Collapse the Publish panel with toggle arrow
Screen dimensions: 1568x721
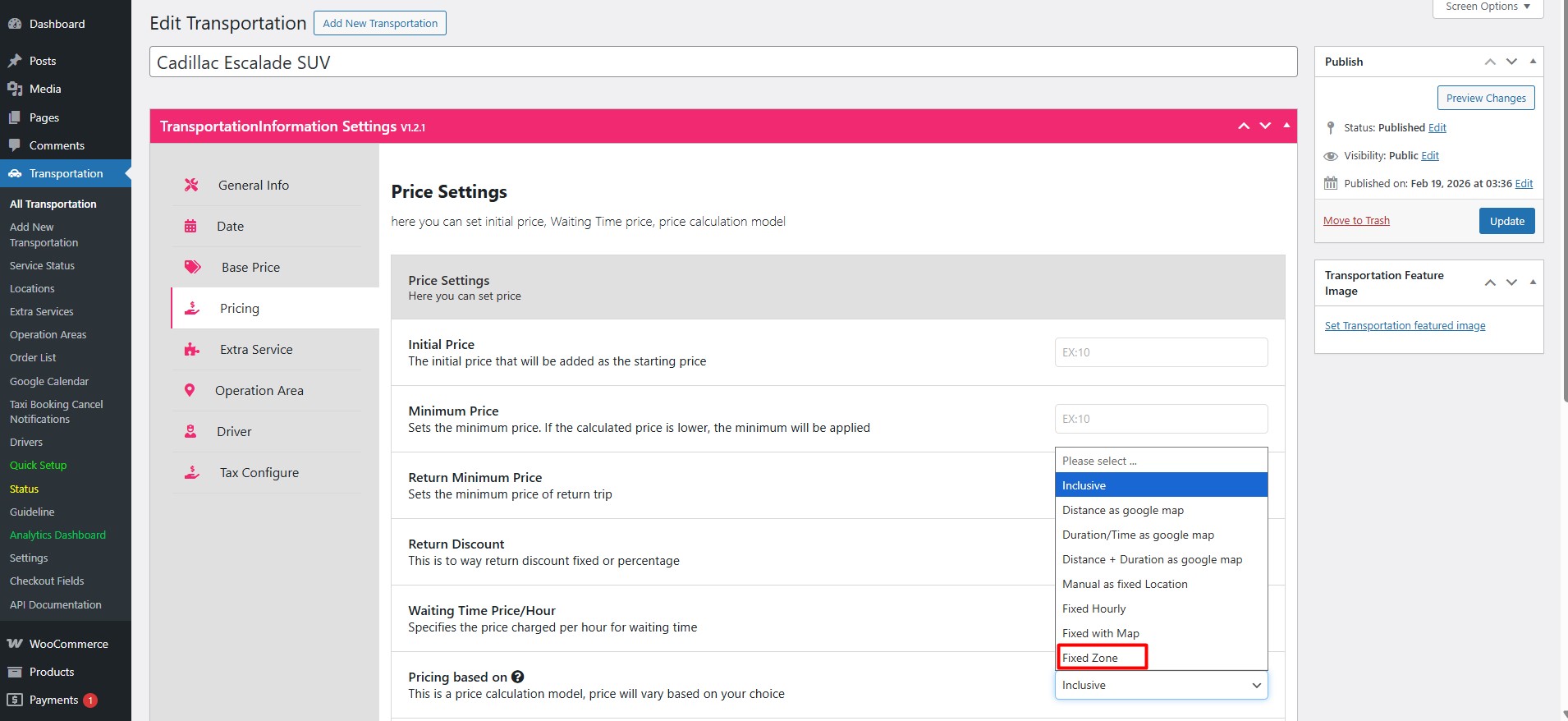click(1533, 62)
